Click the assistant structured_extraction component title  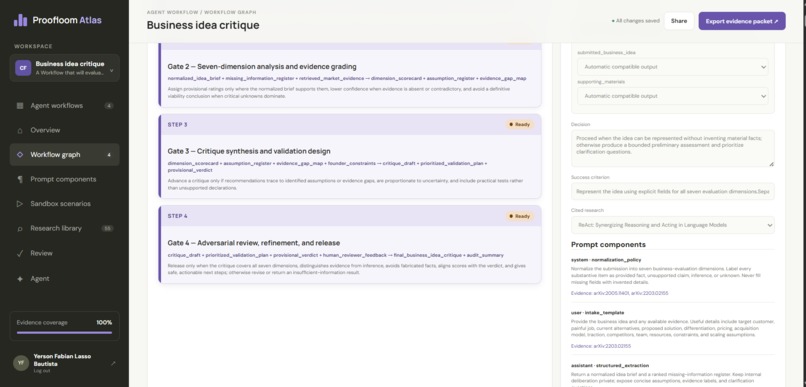(610, 365)
